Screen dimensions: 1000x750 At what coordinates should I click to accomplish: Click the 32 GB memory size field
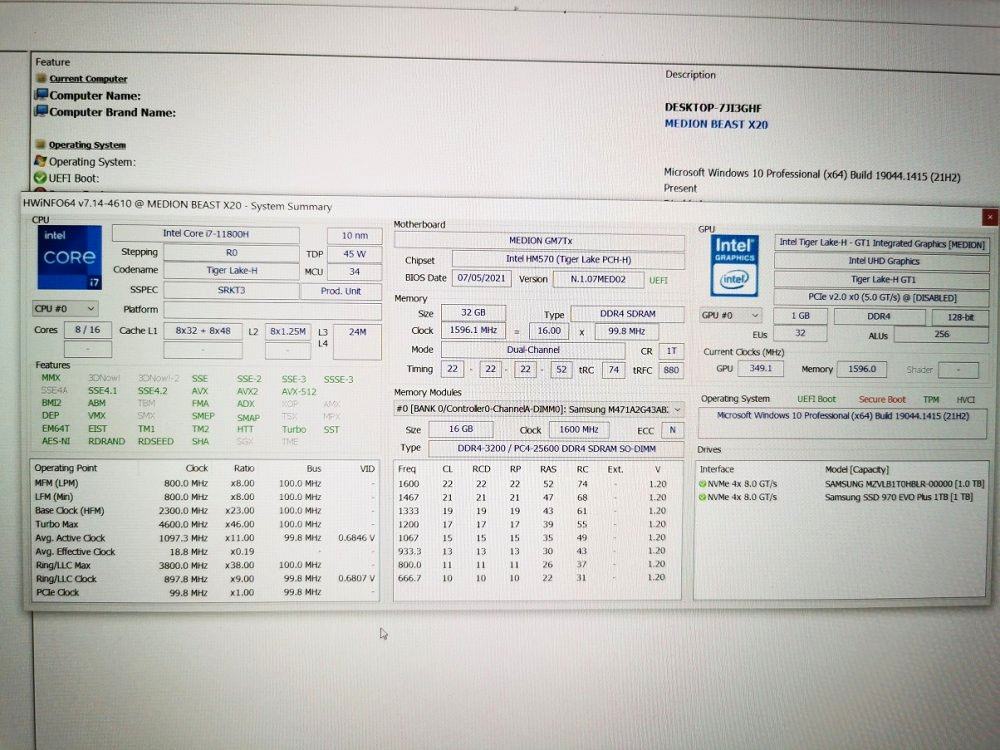click(473, 313)
